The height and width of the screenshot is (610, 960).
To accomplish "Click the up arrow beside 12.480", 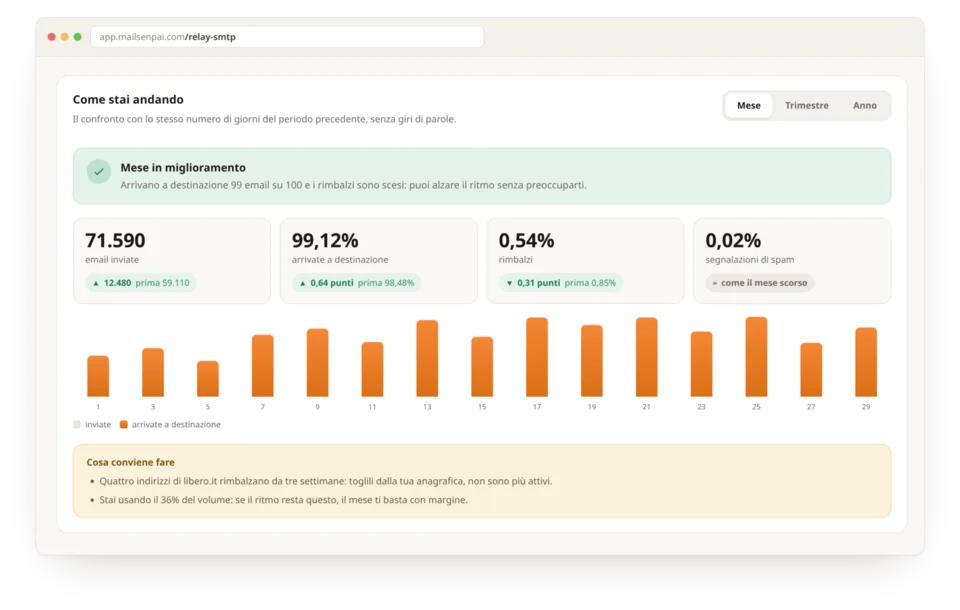I will (96, 283).
